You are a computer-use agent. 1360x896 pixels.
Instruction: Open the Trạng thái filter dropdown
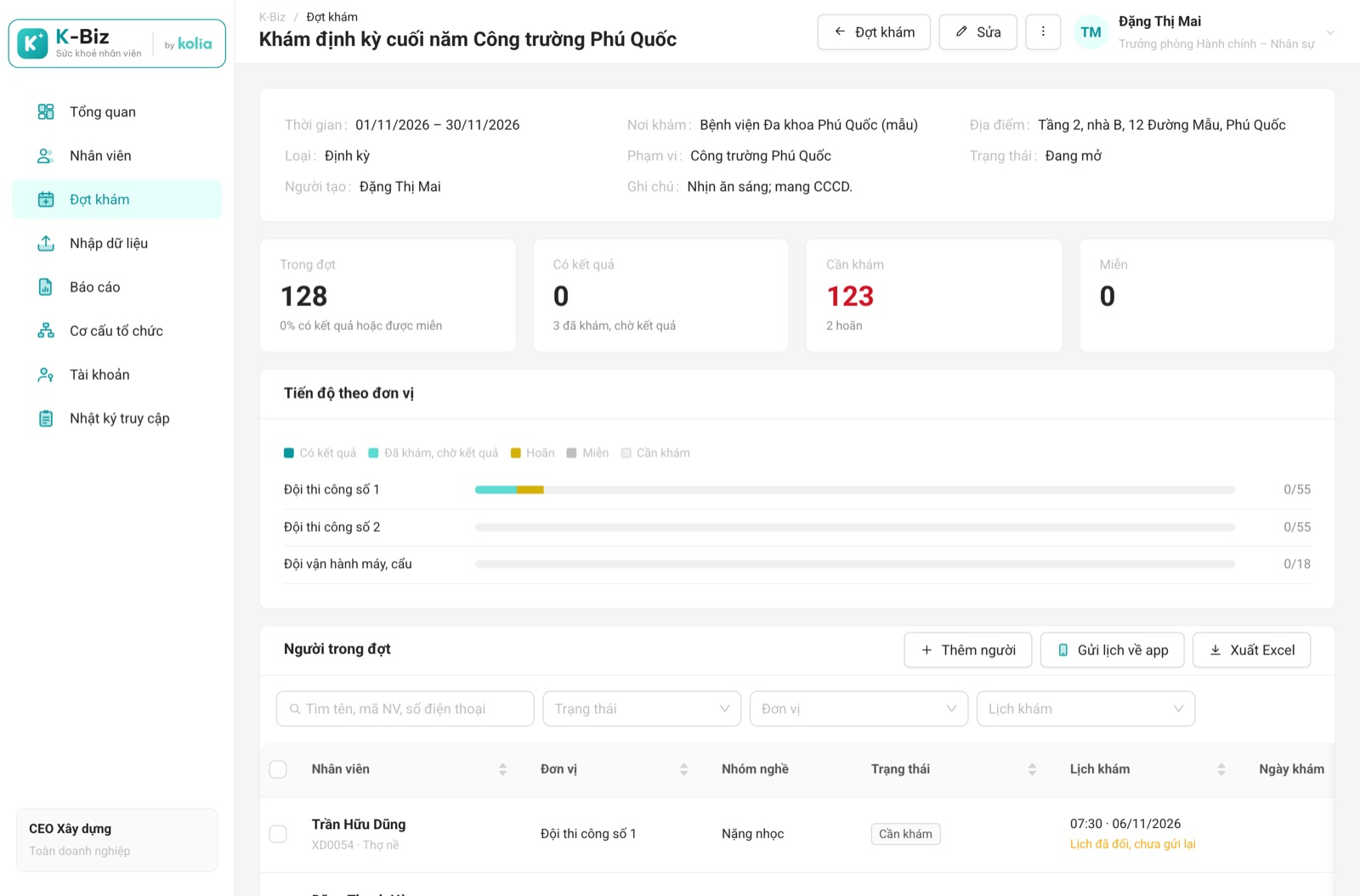(x=642, y=709)
